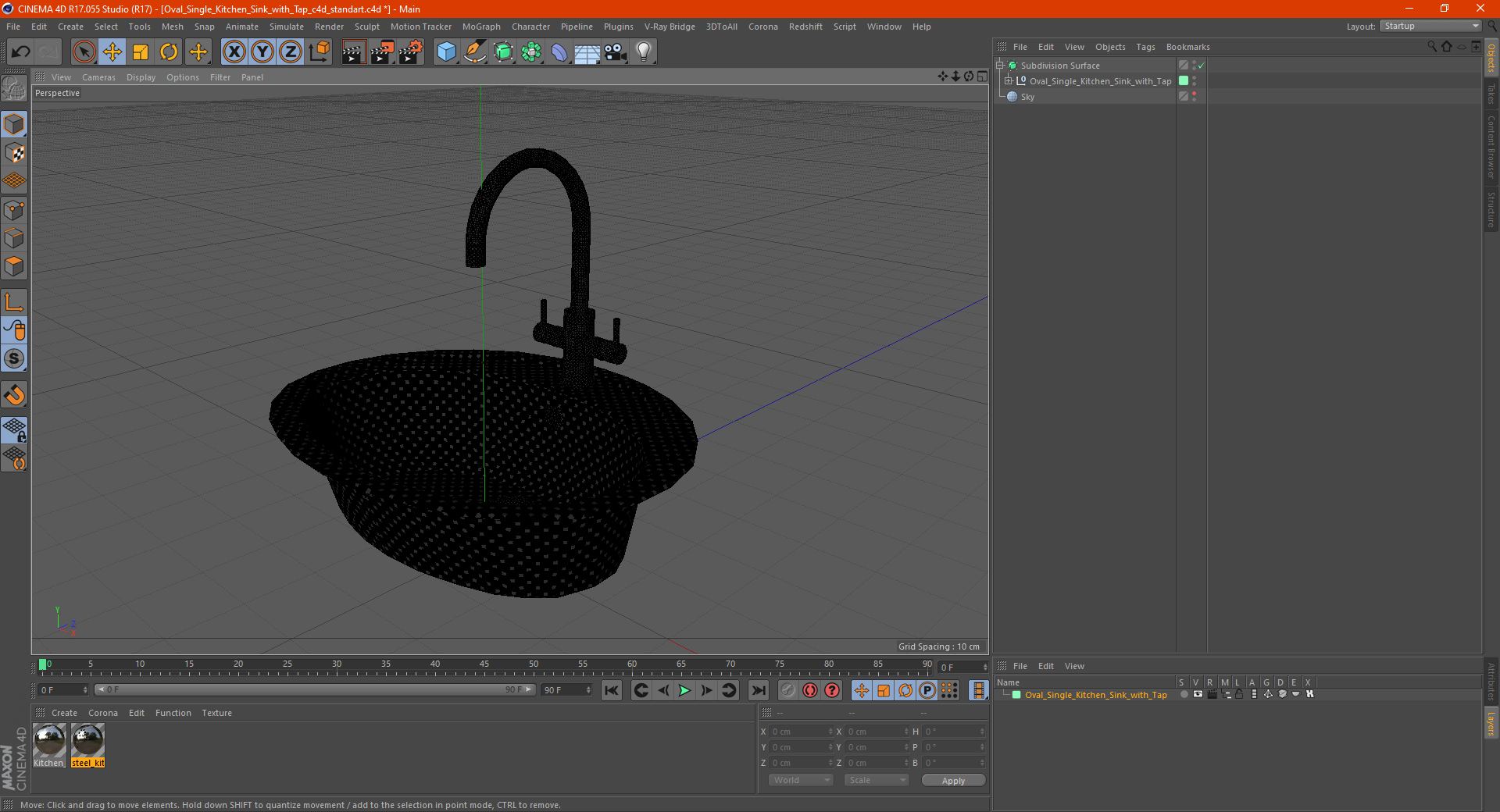Open the World coordinate dropdown

coord(801,780)
